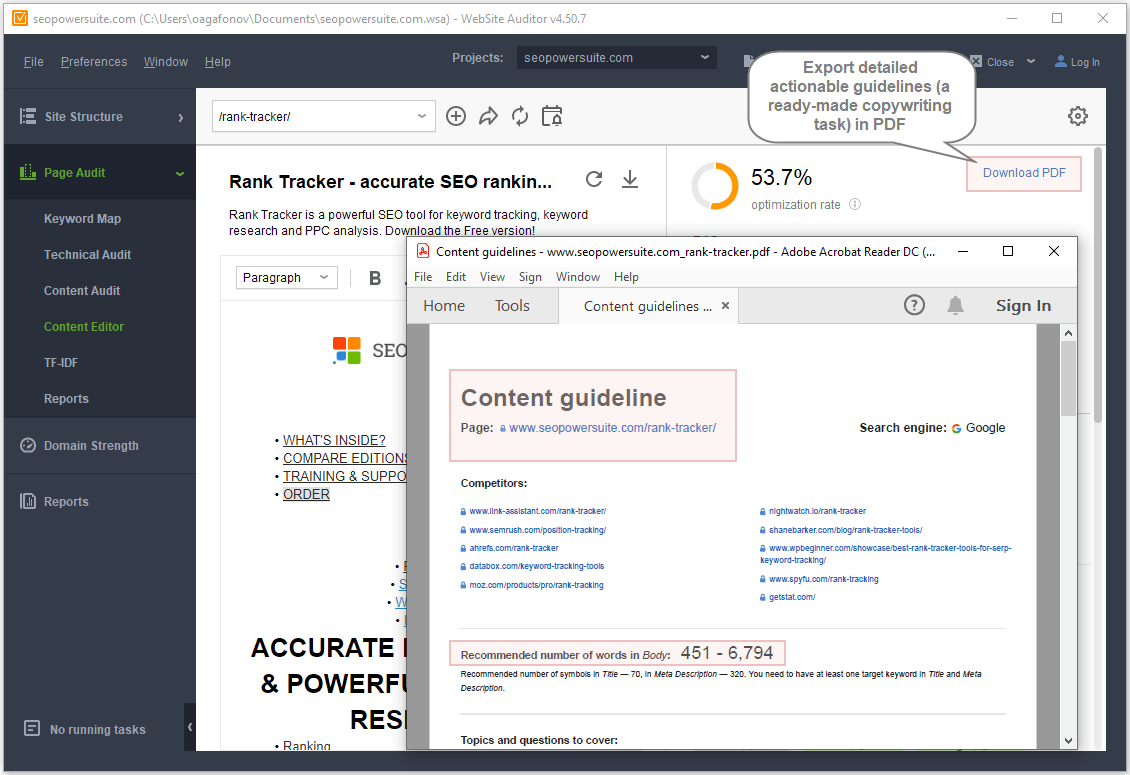Click the Acrobat notifications bell icon

tap(955, 305)
